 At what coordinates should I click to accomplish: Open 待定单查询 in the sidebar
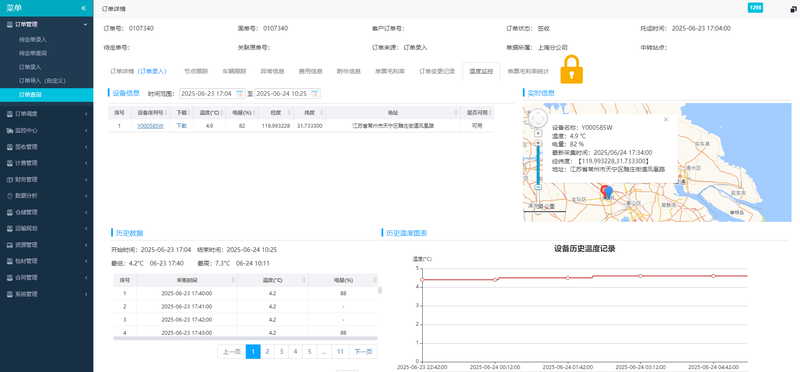[x=33, y=53]
